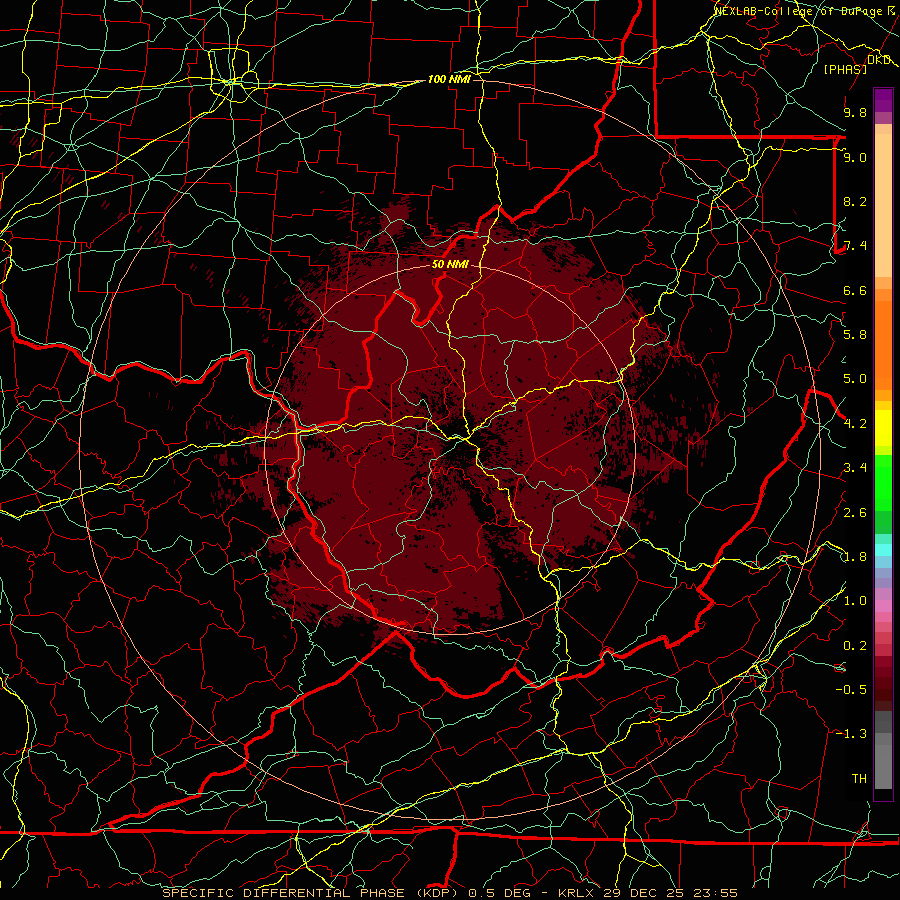Click the 9.8 value on color scale

[855, 112]
